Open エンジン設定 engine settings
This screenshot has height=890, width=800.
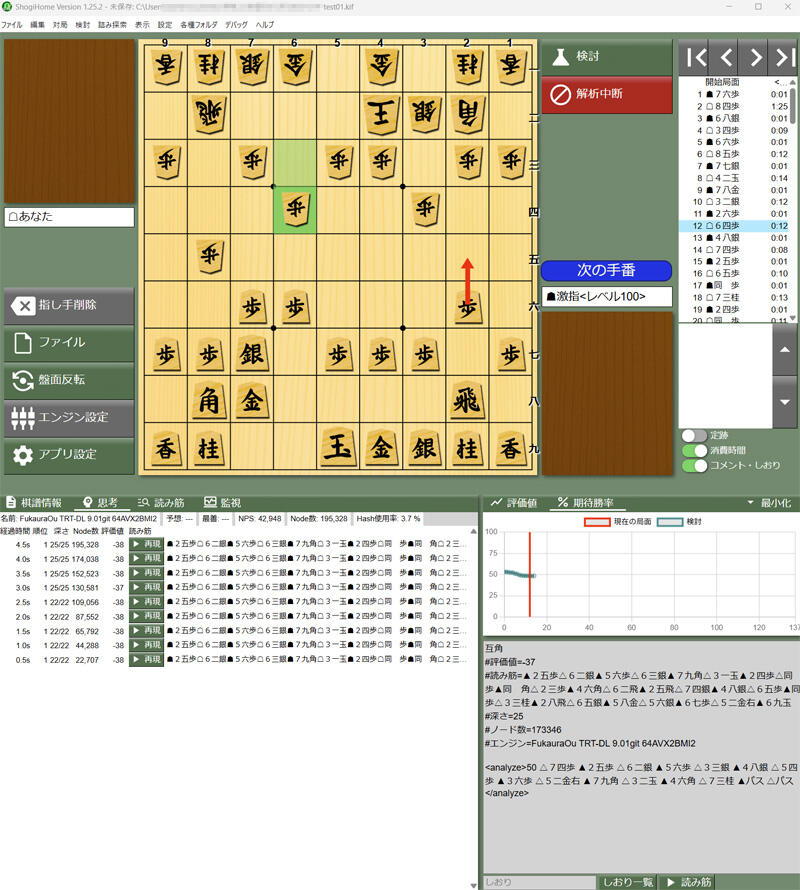[68, 417]
